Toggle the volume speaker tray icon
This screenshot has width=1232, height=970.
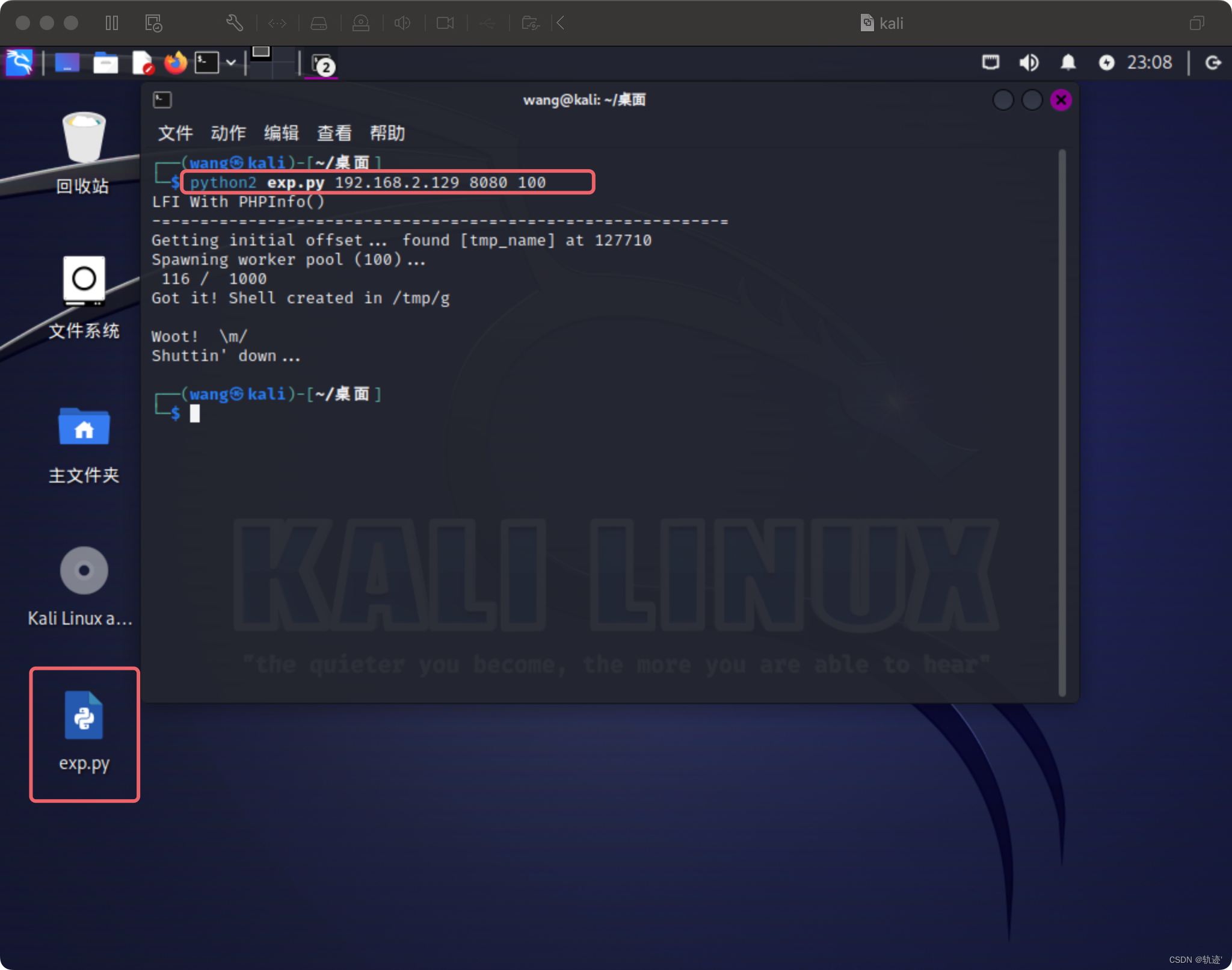click(x=1029, y=63)
